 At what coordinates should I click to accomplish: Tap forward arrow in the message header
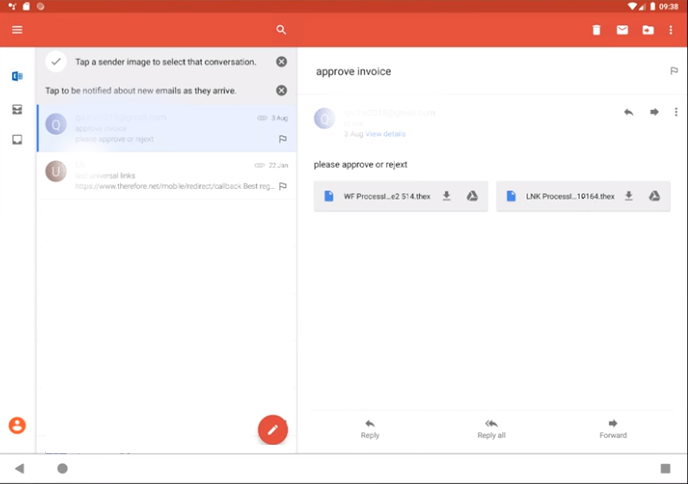point(654,112)
